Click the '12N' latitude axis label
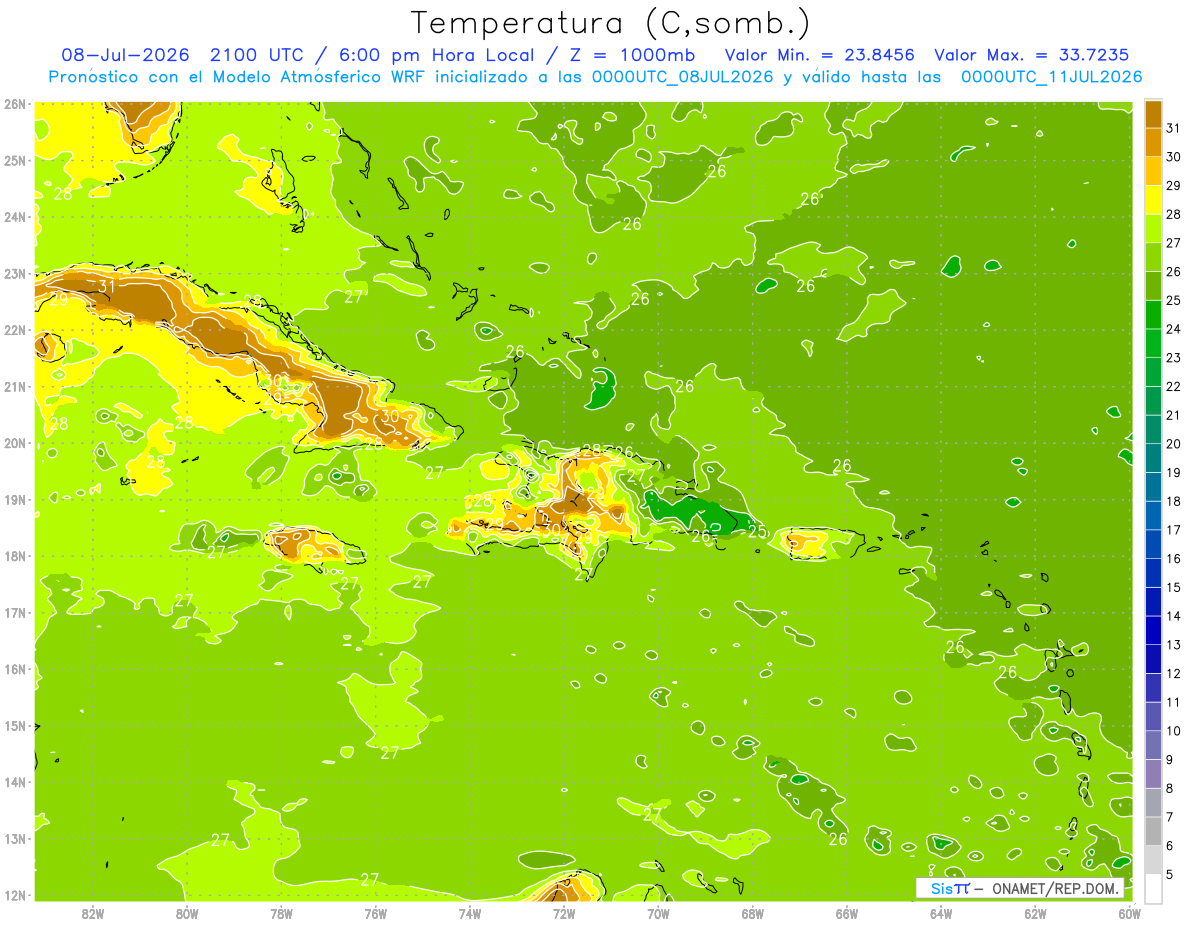The height and width of the screenshot is (927, 1200). click(15, 895)
